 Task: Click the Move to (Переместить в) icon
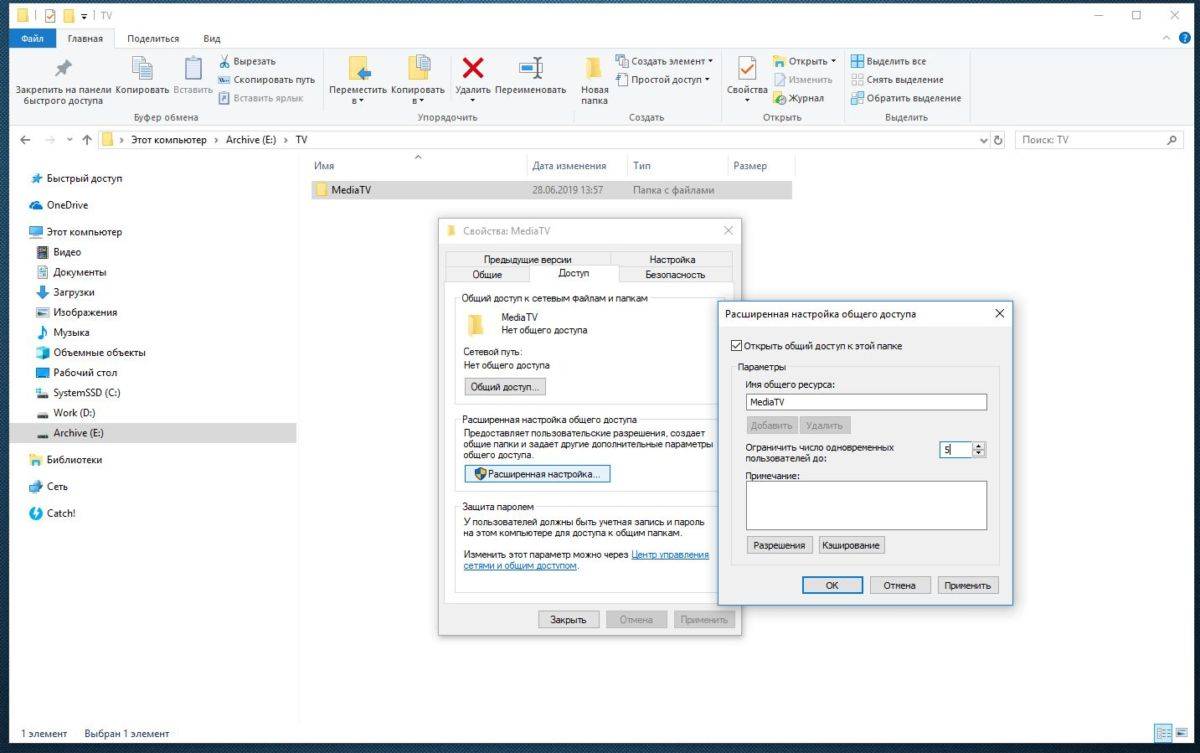358,69
